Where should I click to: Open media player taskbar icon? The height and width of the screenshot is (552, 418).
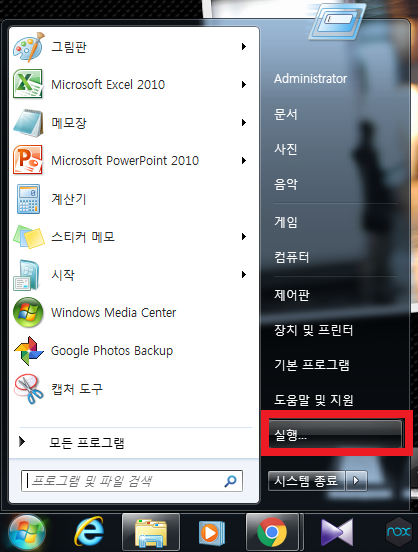point(212,533)
